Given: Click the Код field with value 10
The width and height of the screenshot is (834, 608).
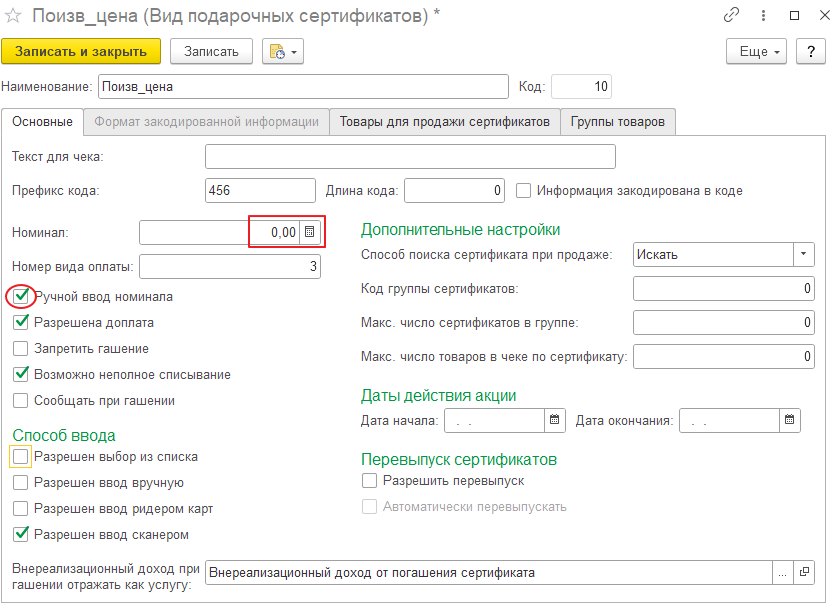Looking at the screenshot, I should point(581,87).
